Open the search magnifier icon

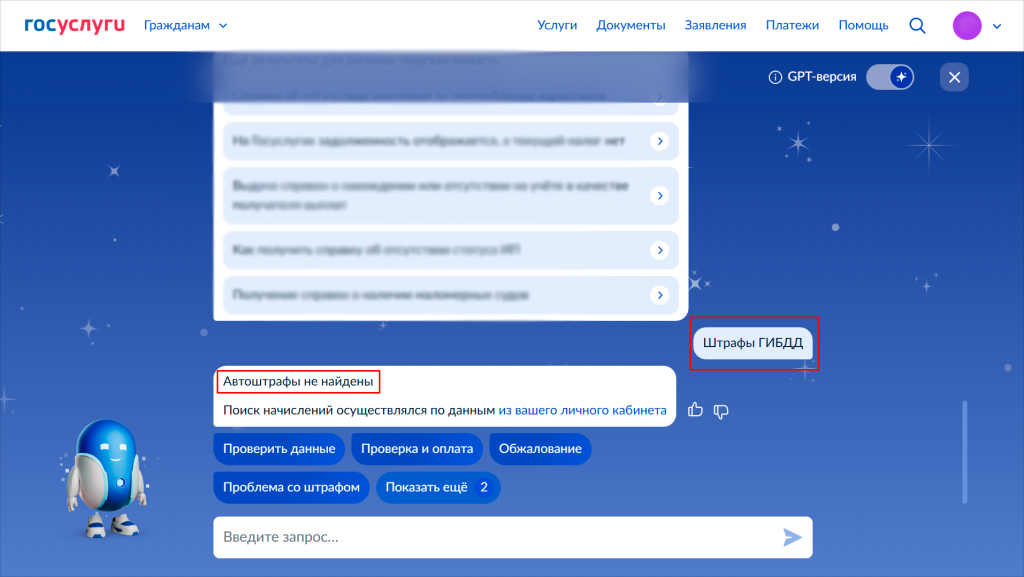[x=917, y=26]
